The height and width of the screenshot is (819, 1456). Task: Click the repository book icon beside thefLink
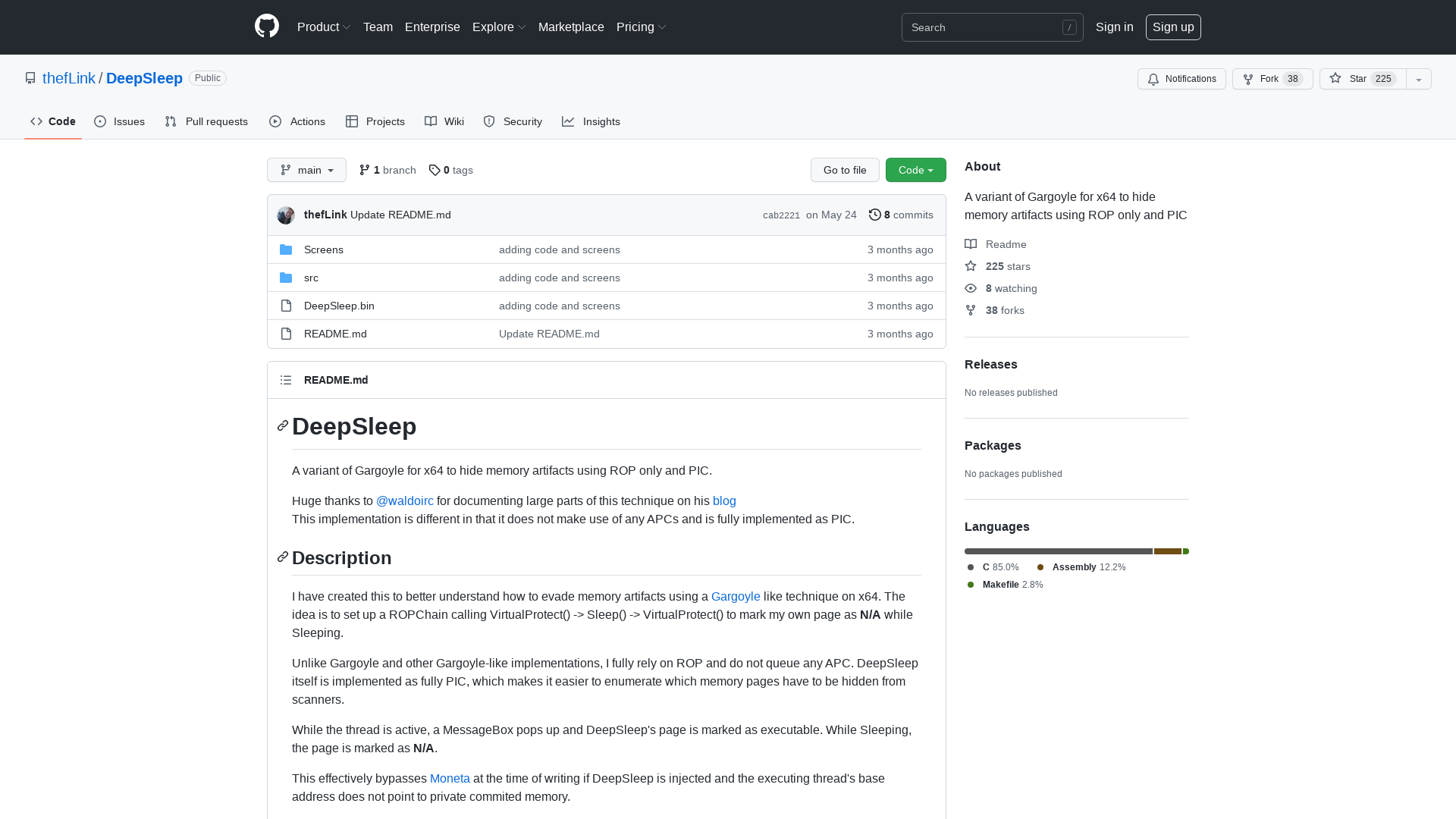tap(30, 78)
